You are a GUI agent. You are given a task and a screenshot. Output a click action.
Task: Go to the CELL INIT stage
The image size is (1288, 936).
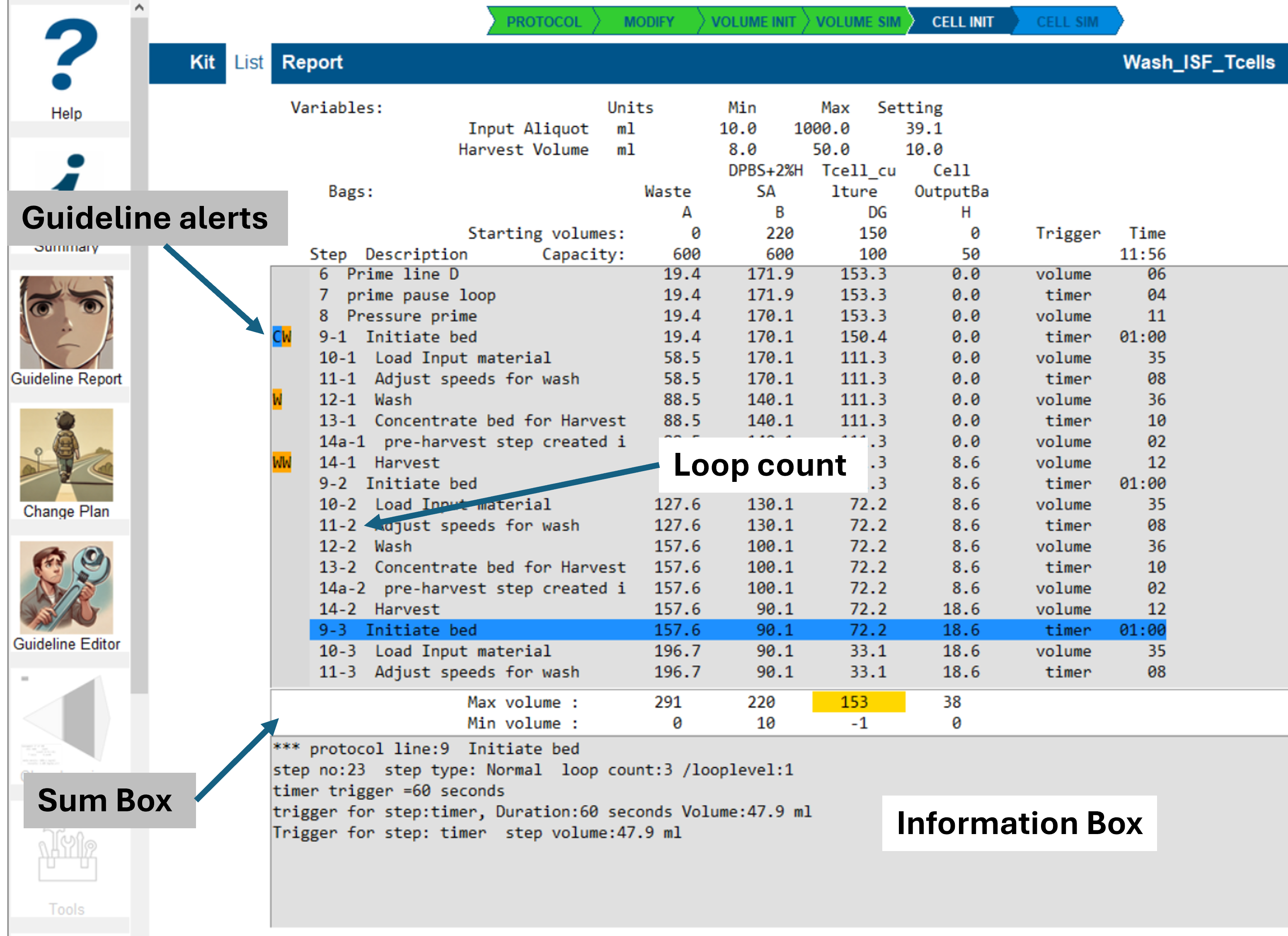click(x=962, y=22)
